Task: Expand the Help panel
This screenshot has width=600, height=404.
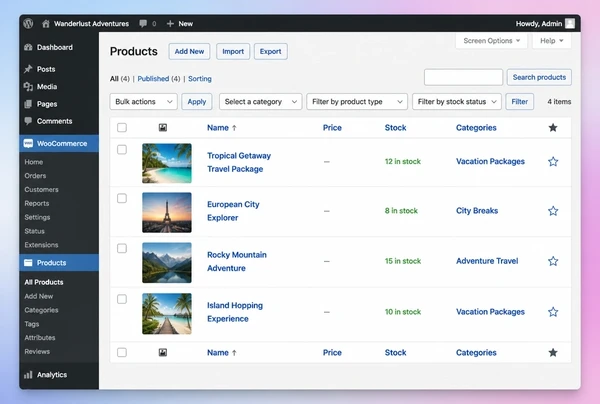Action: tap(552, 41)
